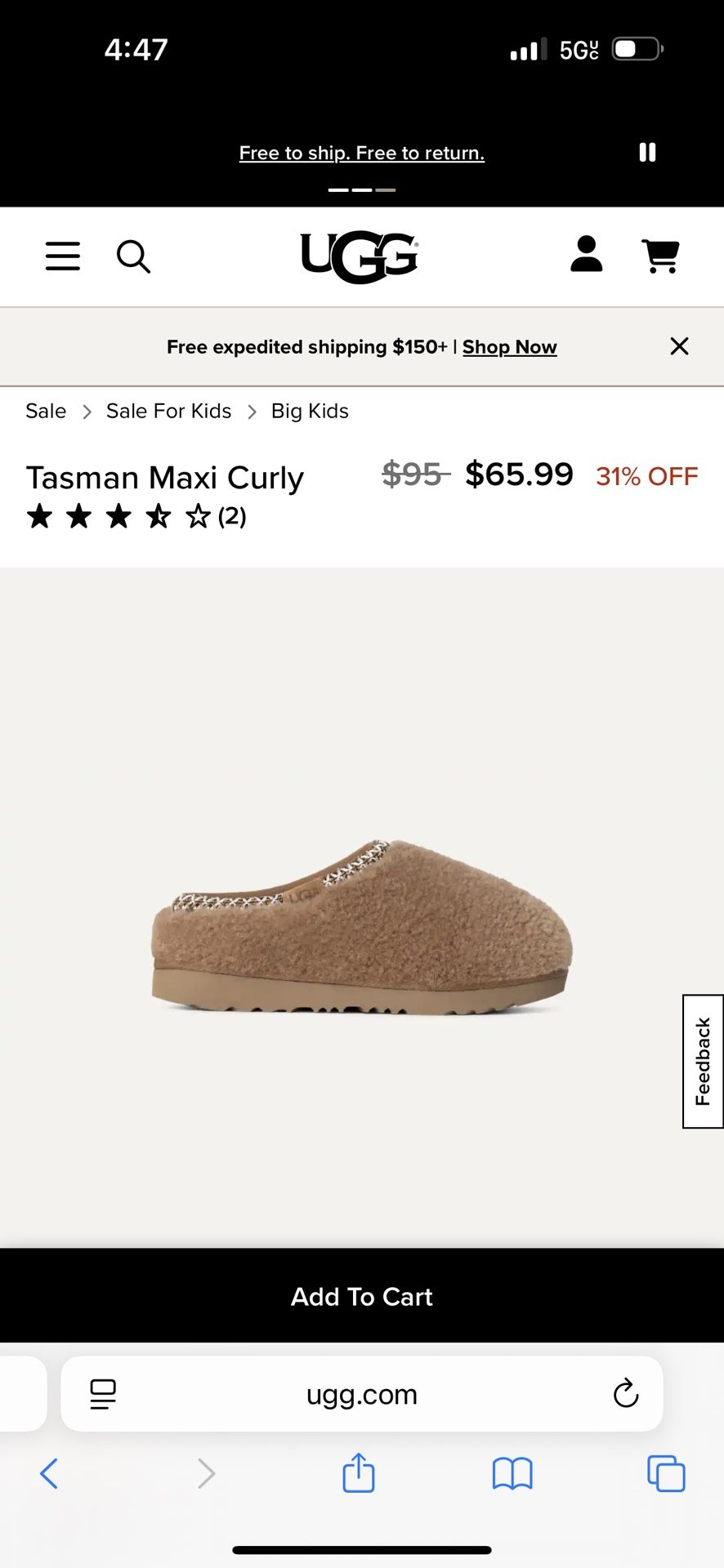The image size is (724, 1568).
Task: Tap the search magnifier icon
Action: click(x=133, y=256)
